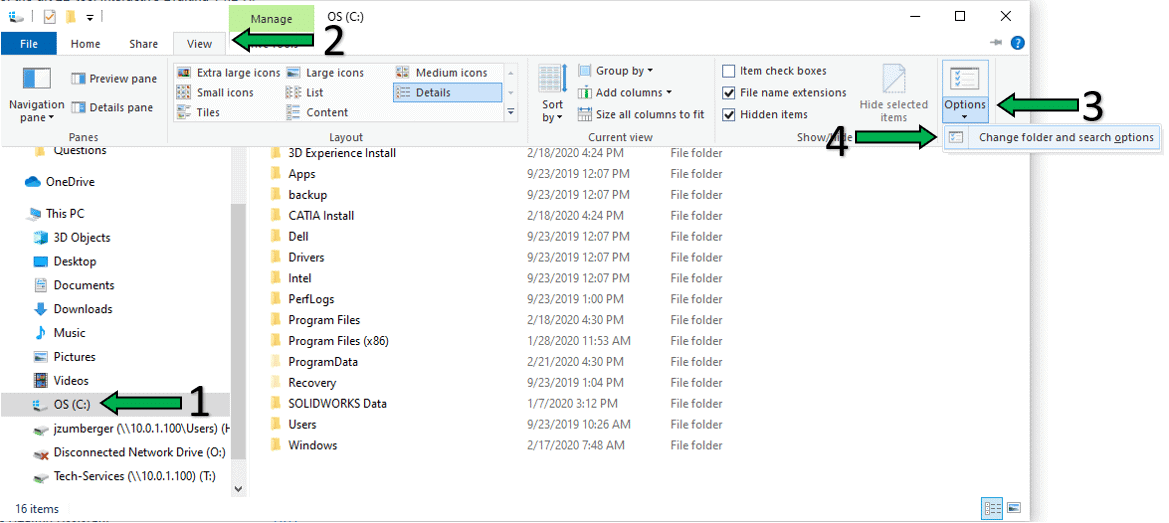The image size is (1169, 523).
Task: Enable Item check boxes
Action: coord(729,72)
